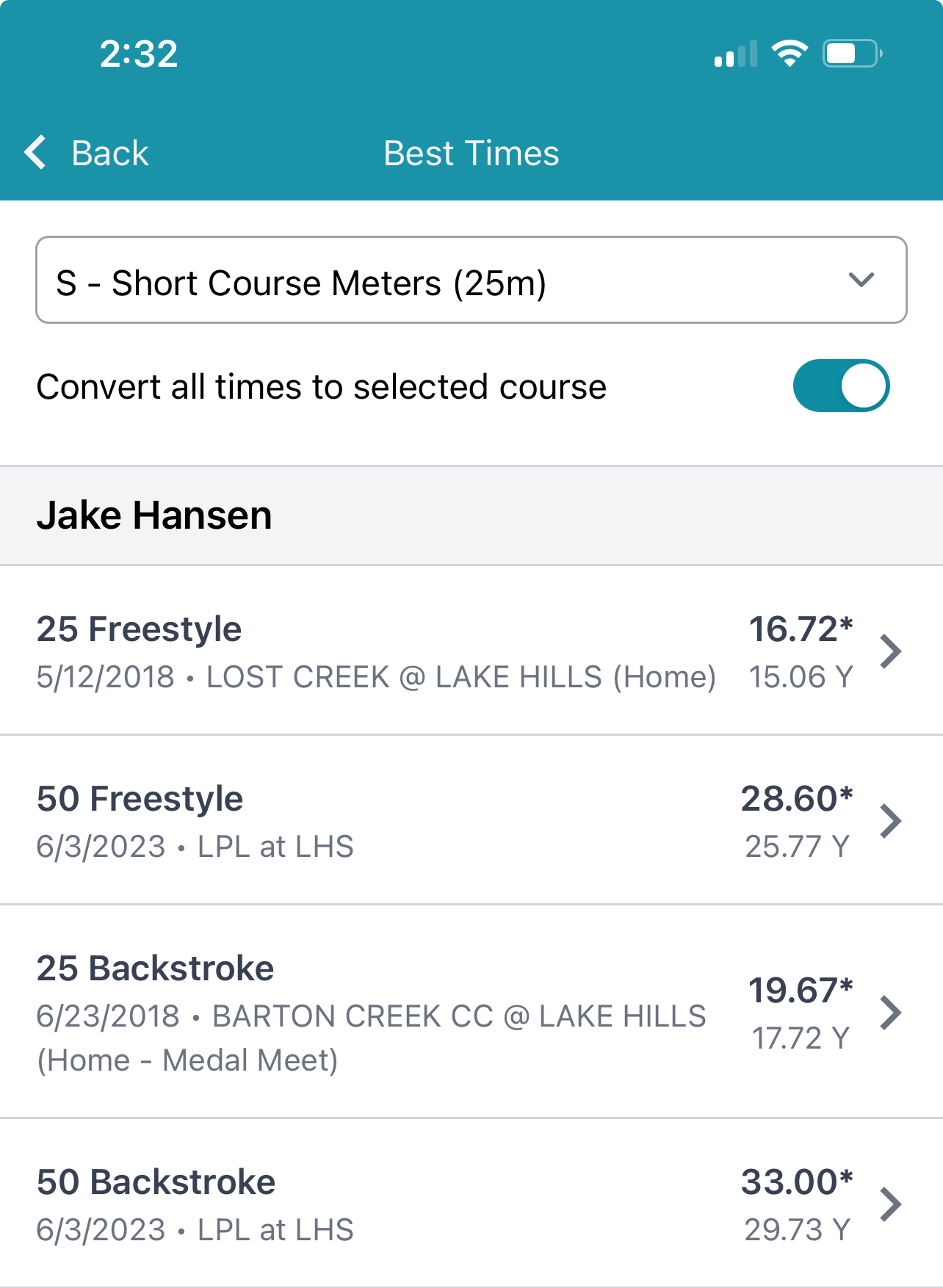This screenshot has height=1288, width=943.
Task: Open 25 Freestyle details via right chevron
Action: tap(891, 651)
